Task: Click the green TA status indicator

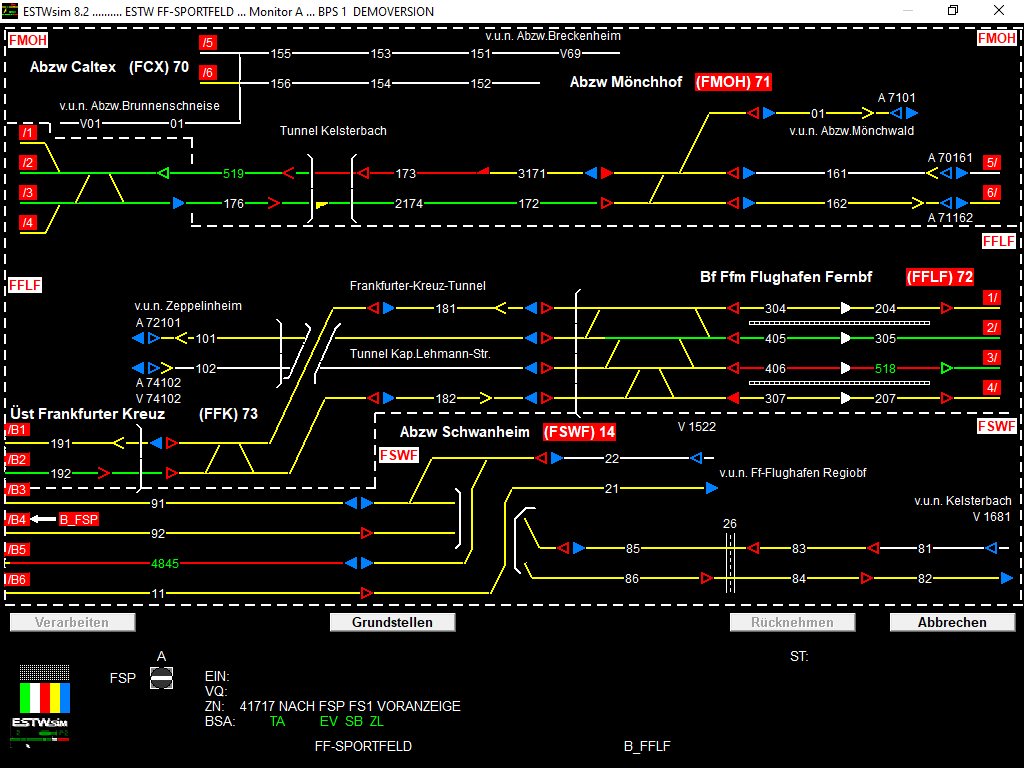Action: pos(278,720)
